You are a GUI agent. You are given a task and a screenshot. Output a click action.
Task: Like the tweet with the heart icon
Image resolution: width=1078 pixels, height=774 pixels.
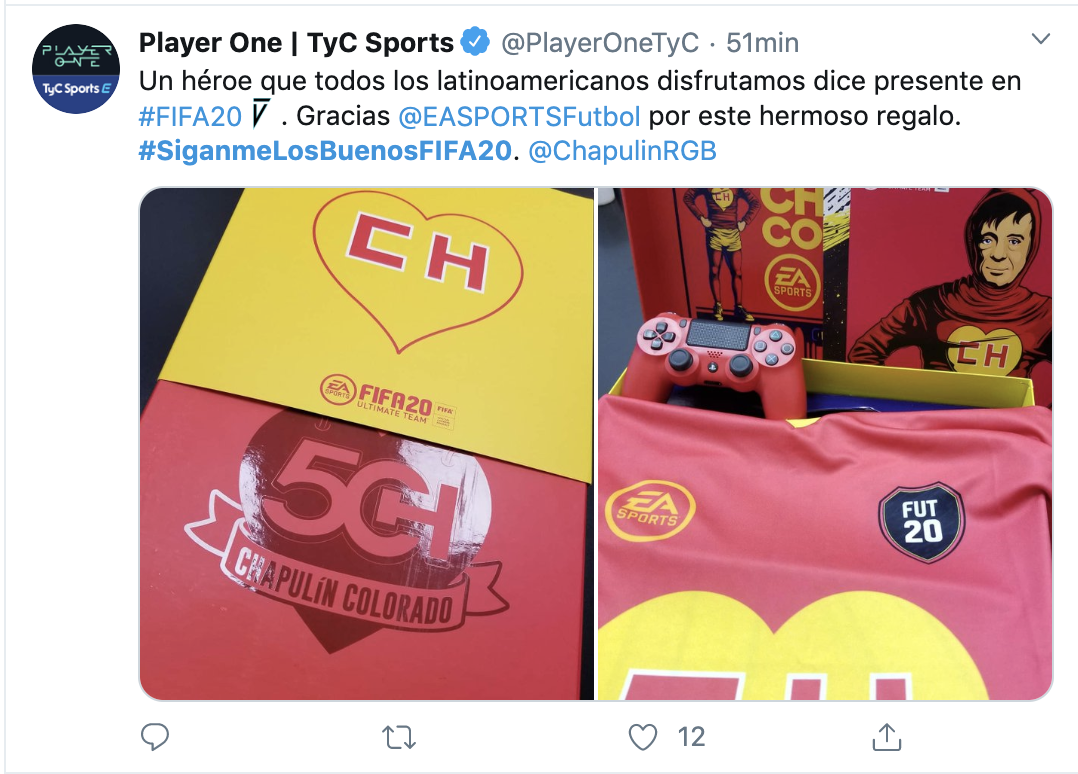click(x=643, y=737)
